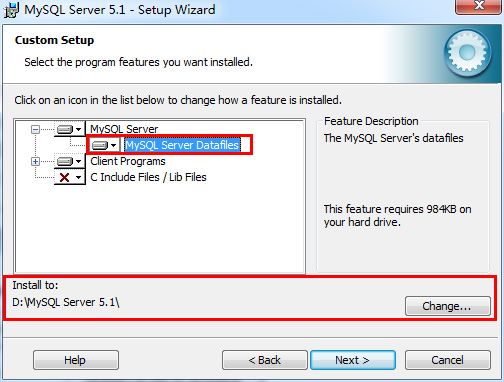Open the Help button
504x382 pixels.
[x=76, y=360]
